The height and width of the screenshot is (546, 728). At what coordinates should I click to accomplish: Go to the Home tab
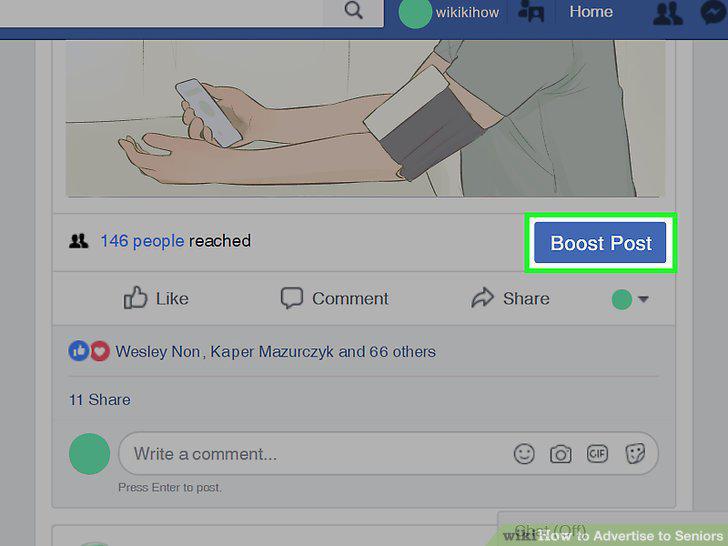[591, 12]
